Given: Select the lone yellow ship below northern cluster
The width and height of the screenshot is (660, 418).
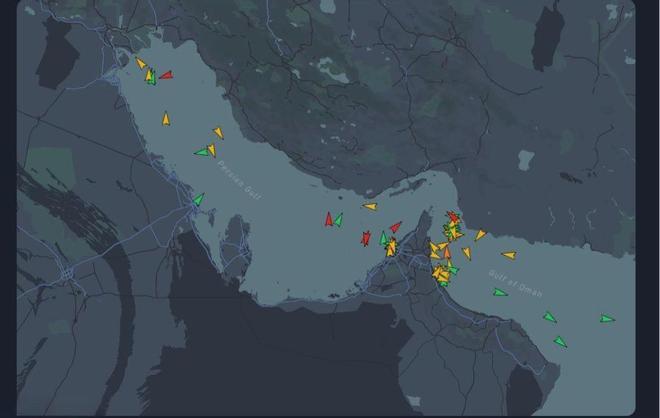Looking at the screenshot, I should coord(167,119).
